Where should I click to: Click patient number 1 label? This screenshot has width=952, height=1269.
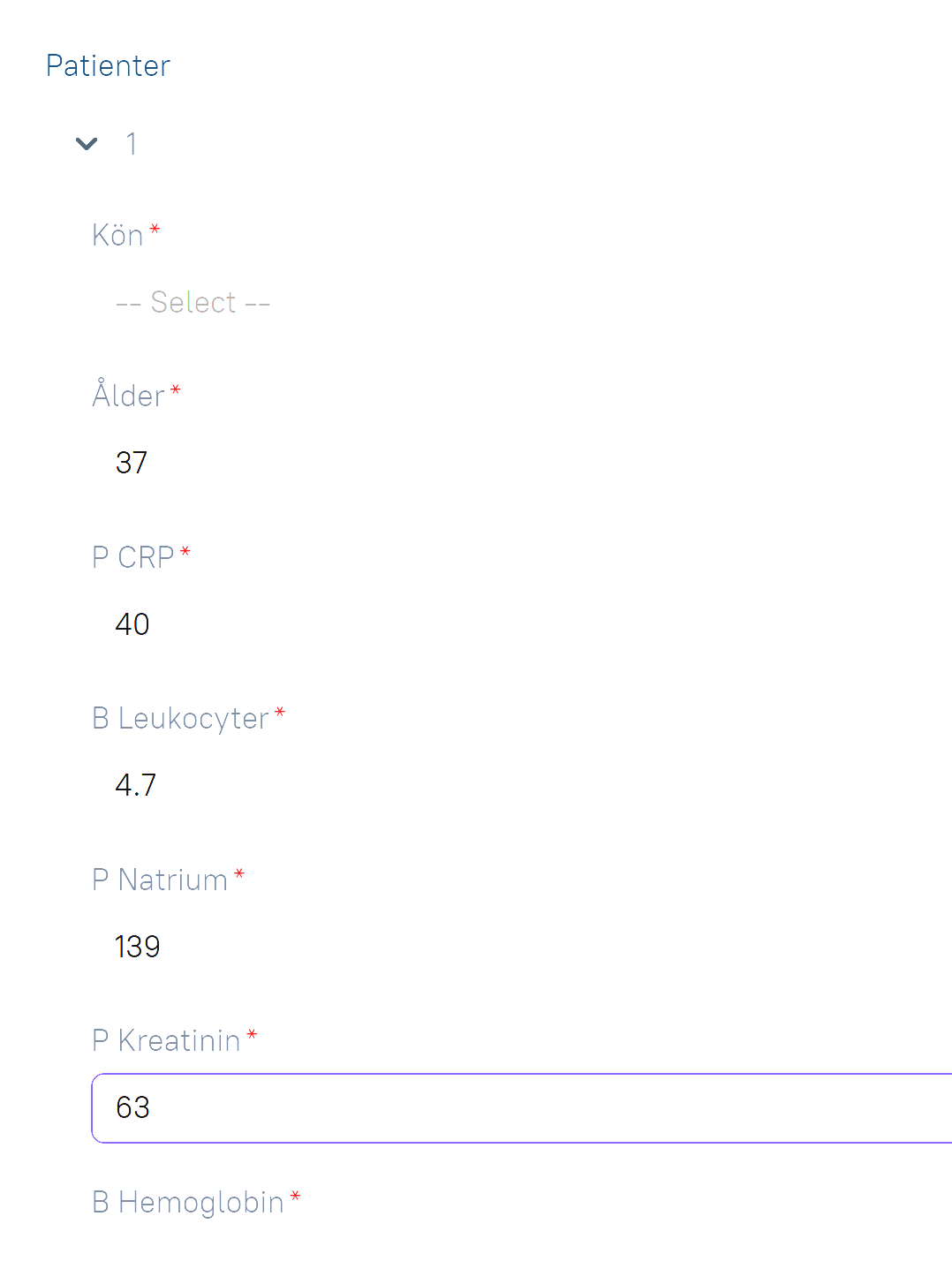click(x=132, y=144)
